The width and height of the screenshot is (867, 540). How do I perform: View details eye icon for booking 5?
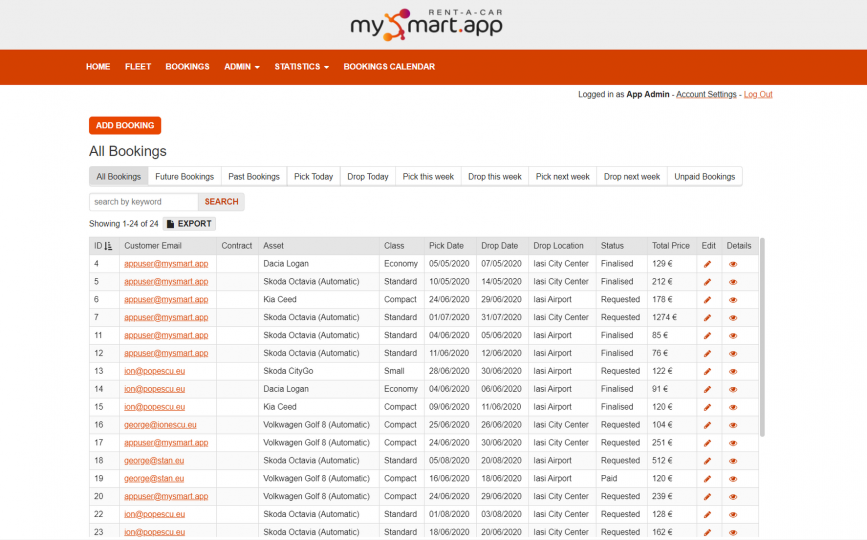(733, 282)
